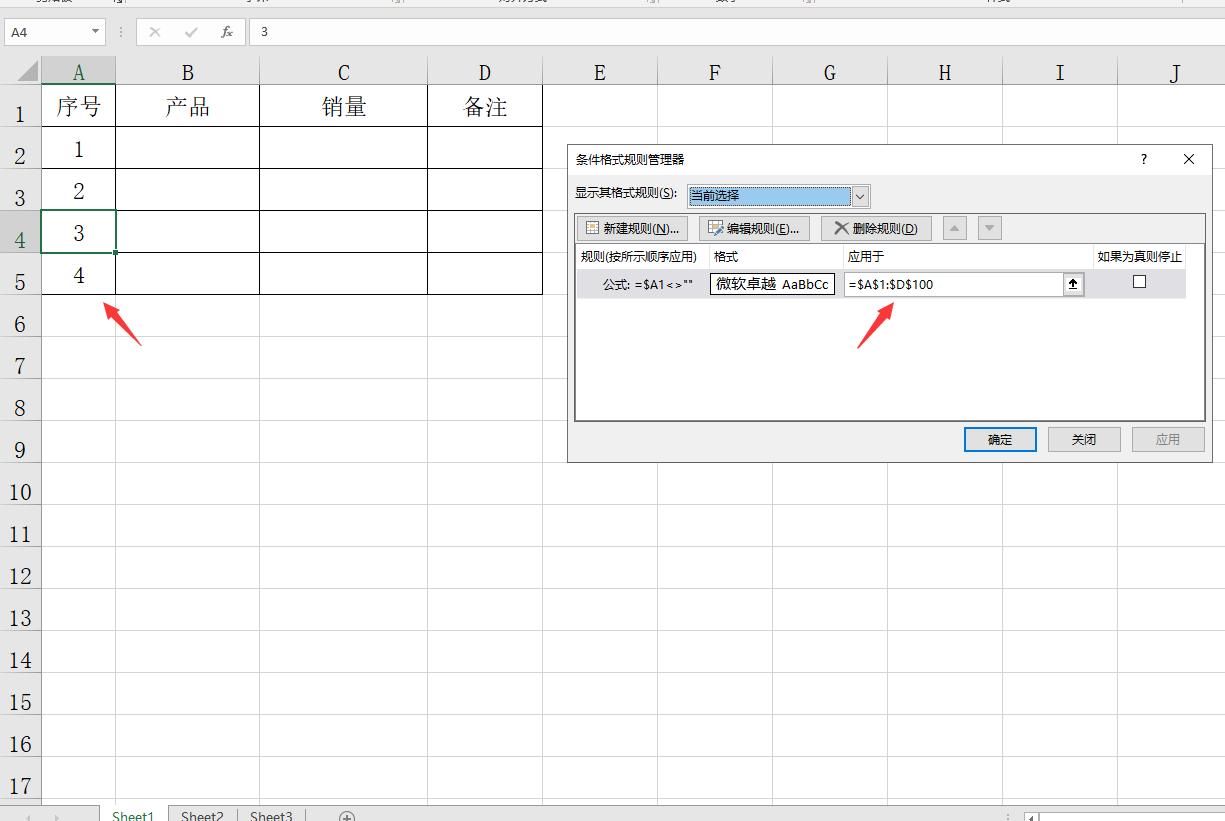Expand the Name Box dropdown arrow

tap(96, 32)
